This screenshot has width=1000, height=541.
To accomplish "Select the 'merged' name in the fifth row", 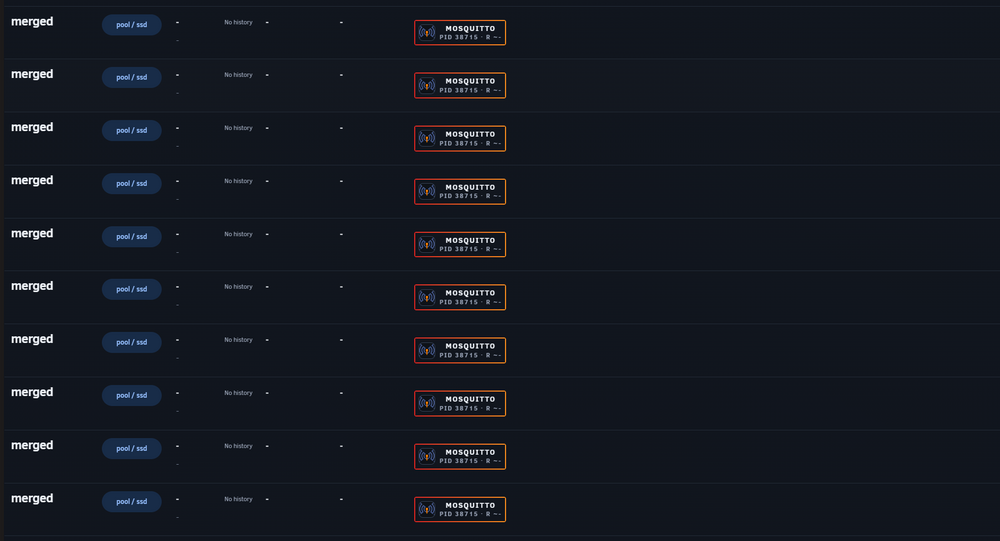I will [32, 233].
